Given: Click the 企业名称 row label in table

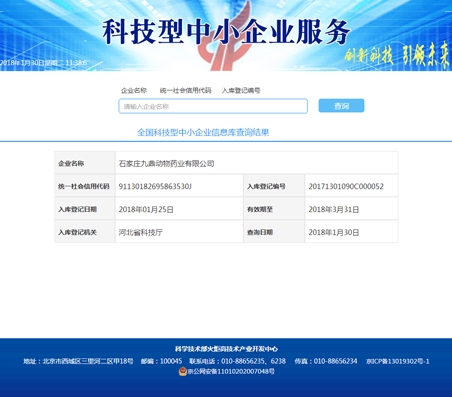Looking at the screenshot, I should tap(71, 163).
